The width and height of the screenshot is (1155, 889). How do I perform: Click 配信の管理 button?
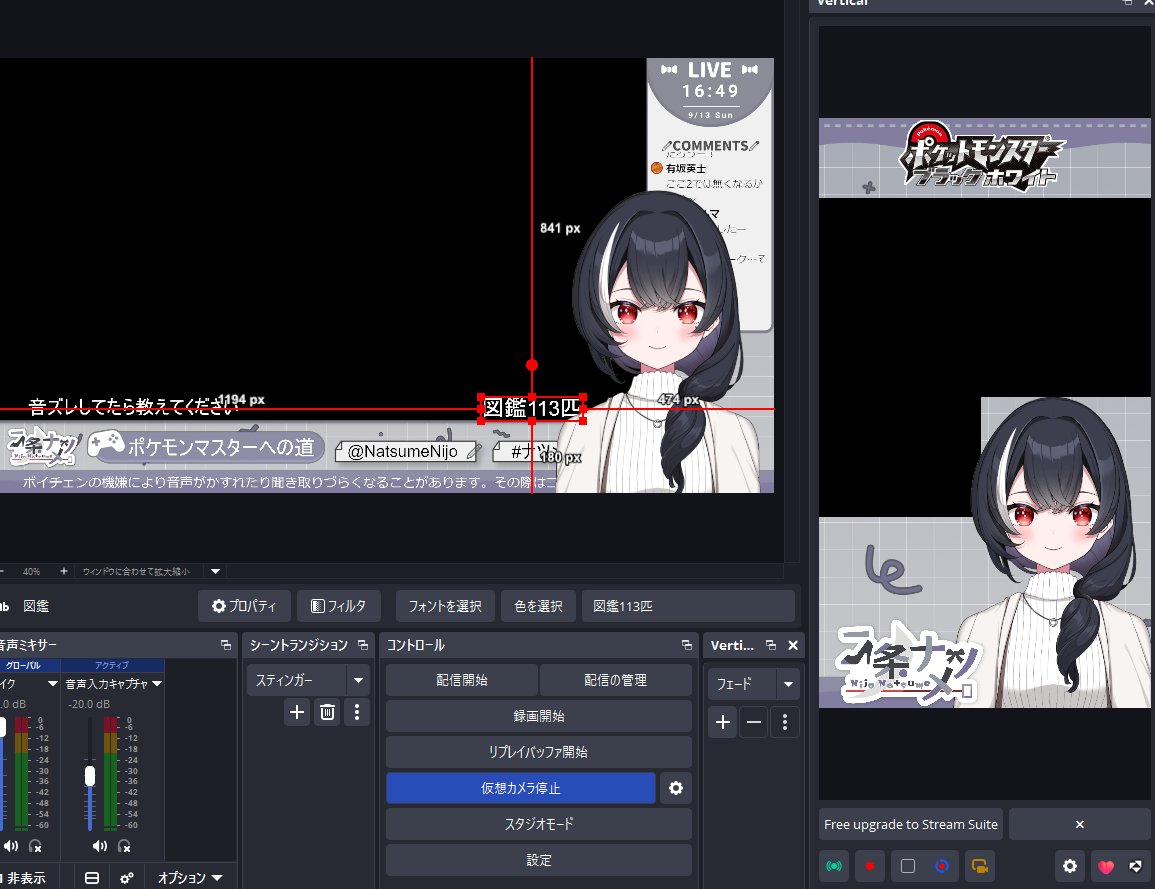pyautogui.click(x=616, y=681)
